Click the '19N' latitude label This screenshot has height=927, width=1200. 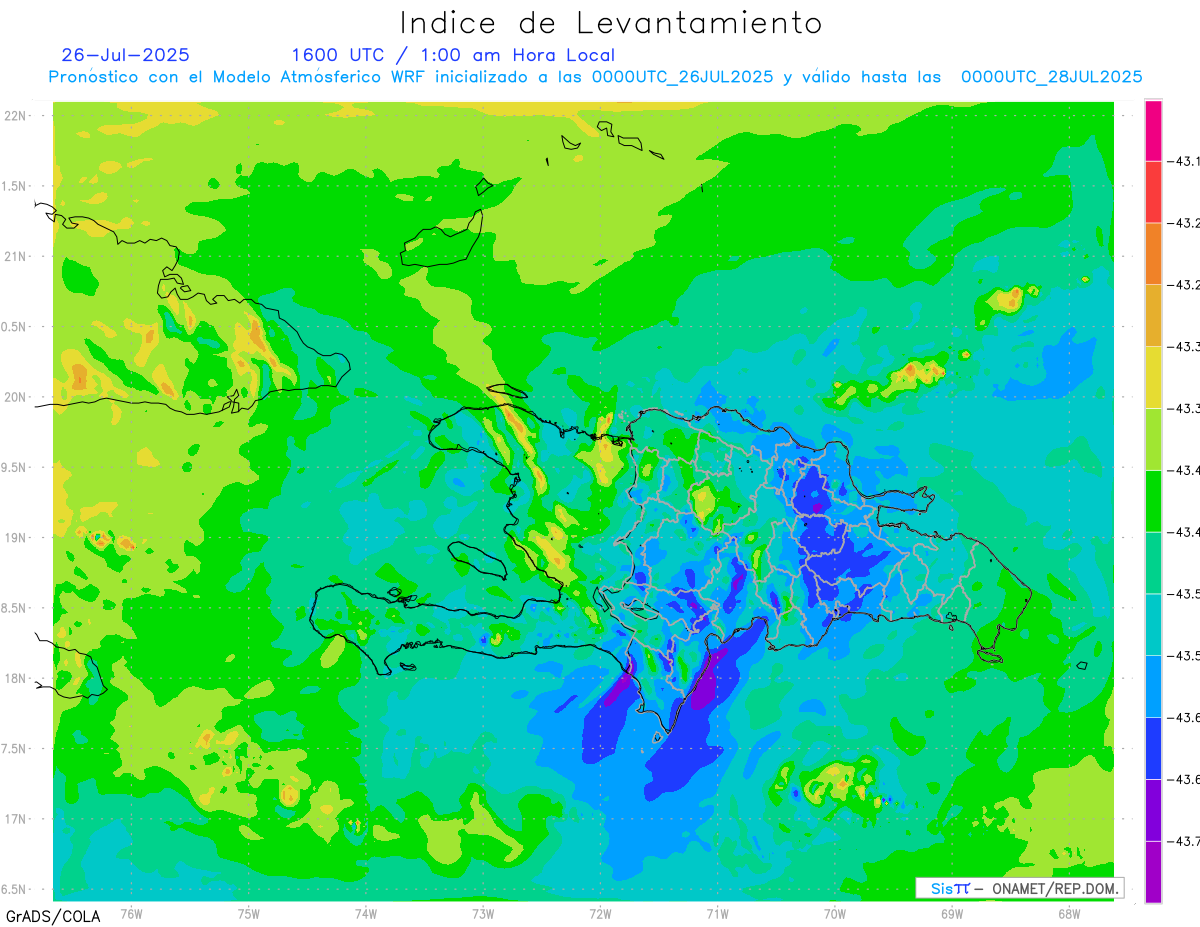click(x=17, y=538)
